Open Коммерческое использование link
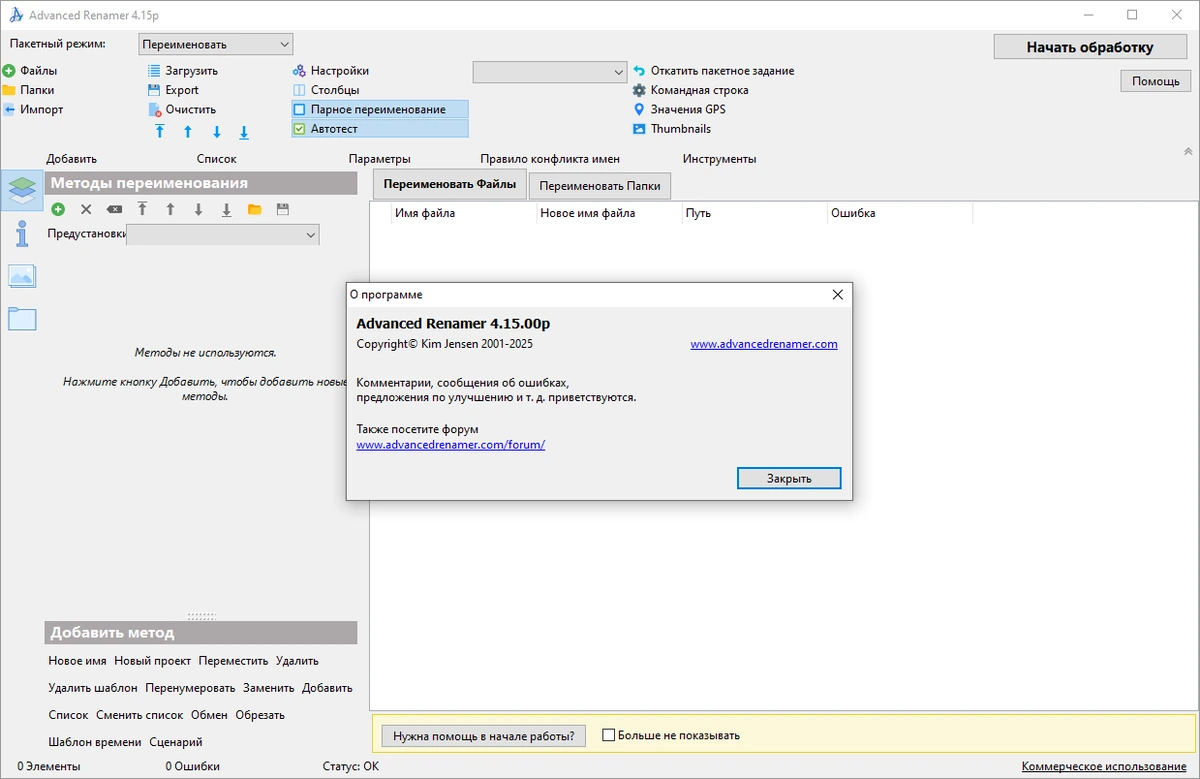The image size is (1200, 779). [1104, 766]
